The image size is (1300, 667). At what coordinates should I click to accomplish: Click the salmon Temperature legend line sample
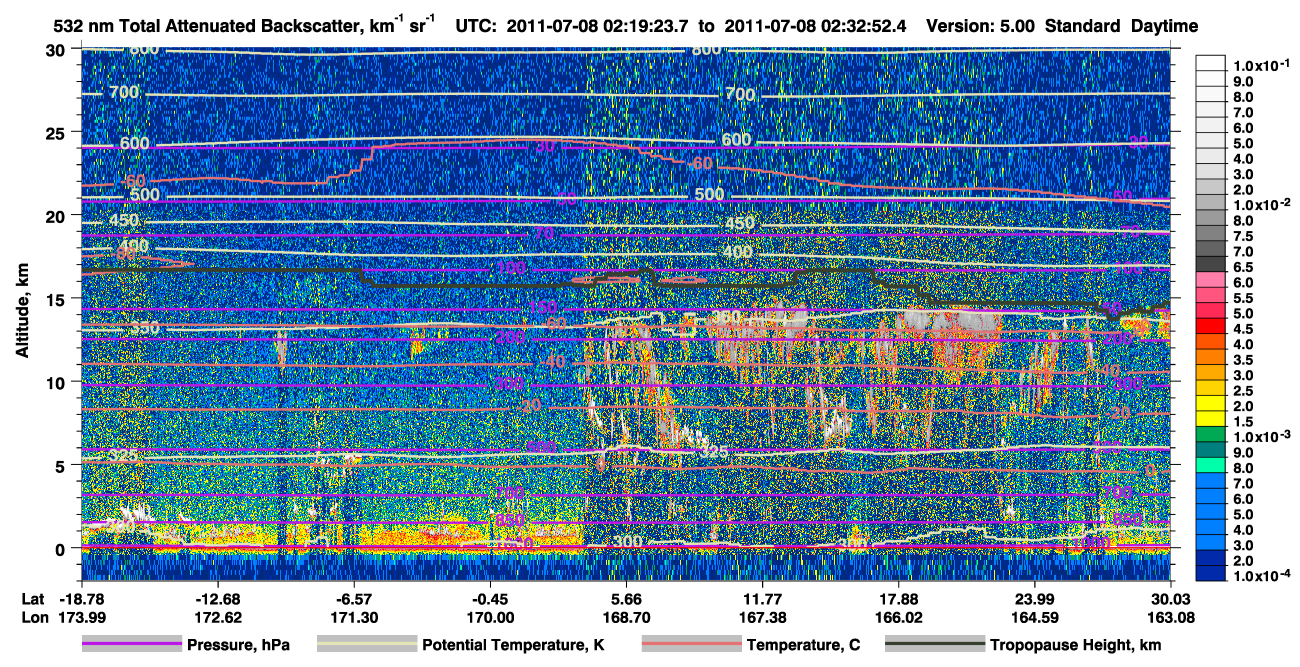[x=690, y=645]
